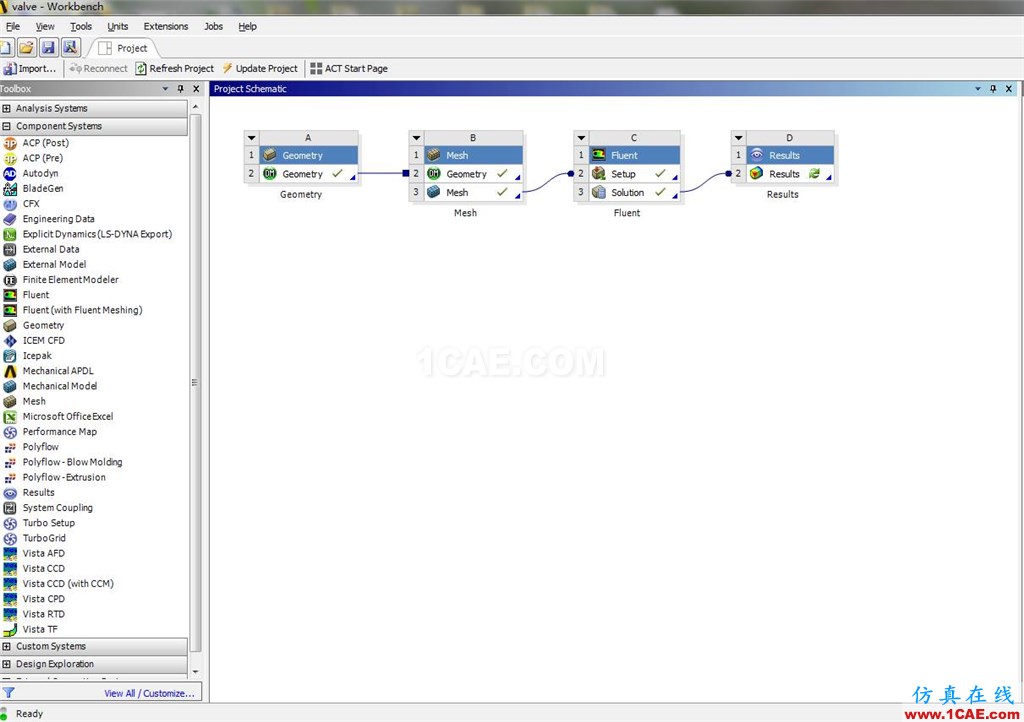1024x722 pixels.
Task: Open the Jobs menu
Action: pos(213,26)
